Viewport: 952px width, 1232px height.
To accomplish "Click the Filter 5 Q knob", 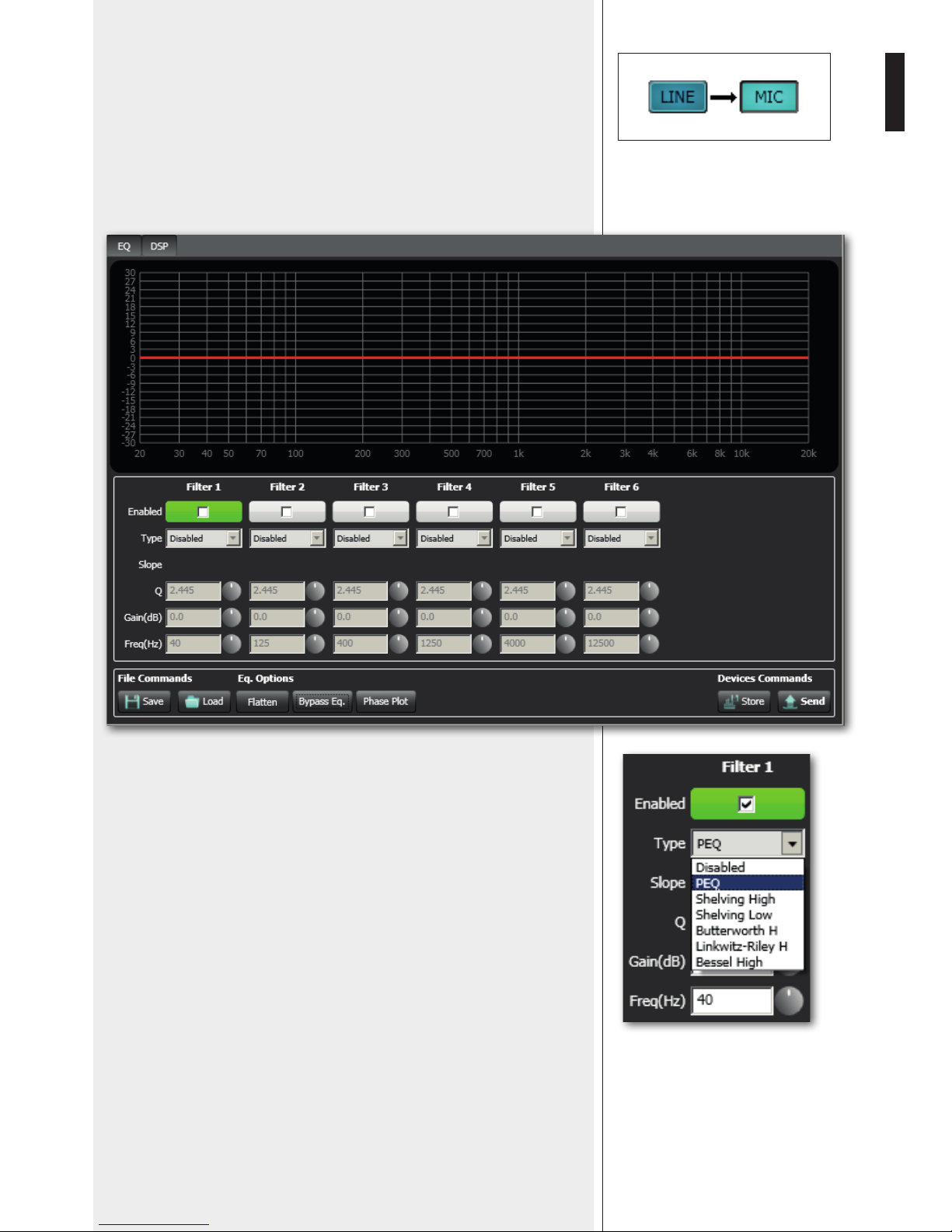I will click(566, 591).
